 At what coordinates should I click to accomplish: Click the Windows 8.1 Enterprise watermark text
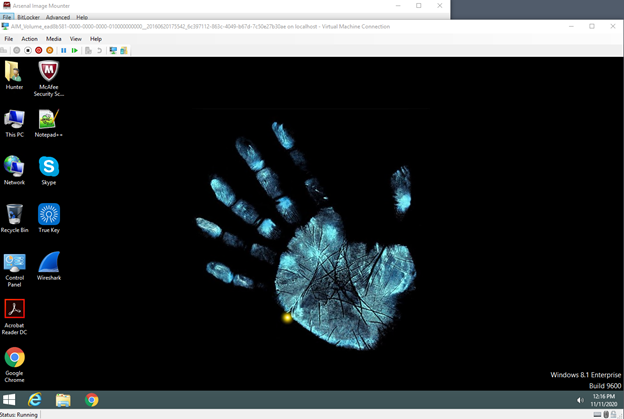pyautogui.click(x=585, y=375)
